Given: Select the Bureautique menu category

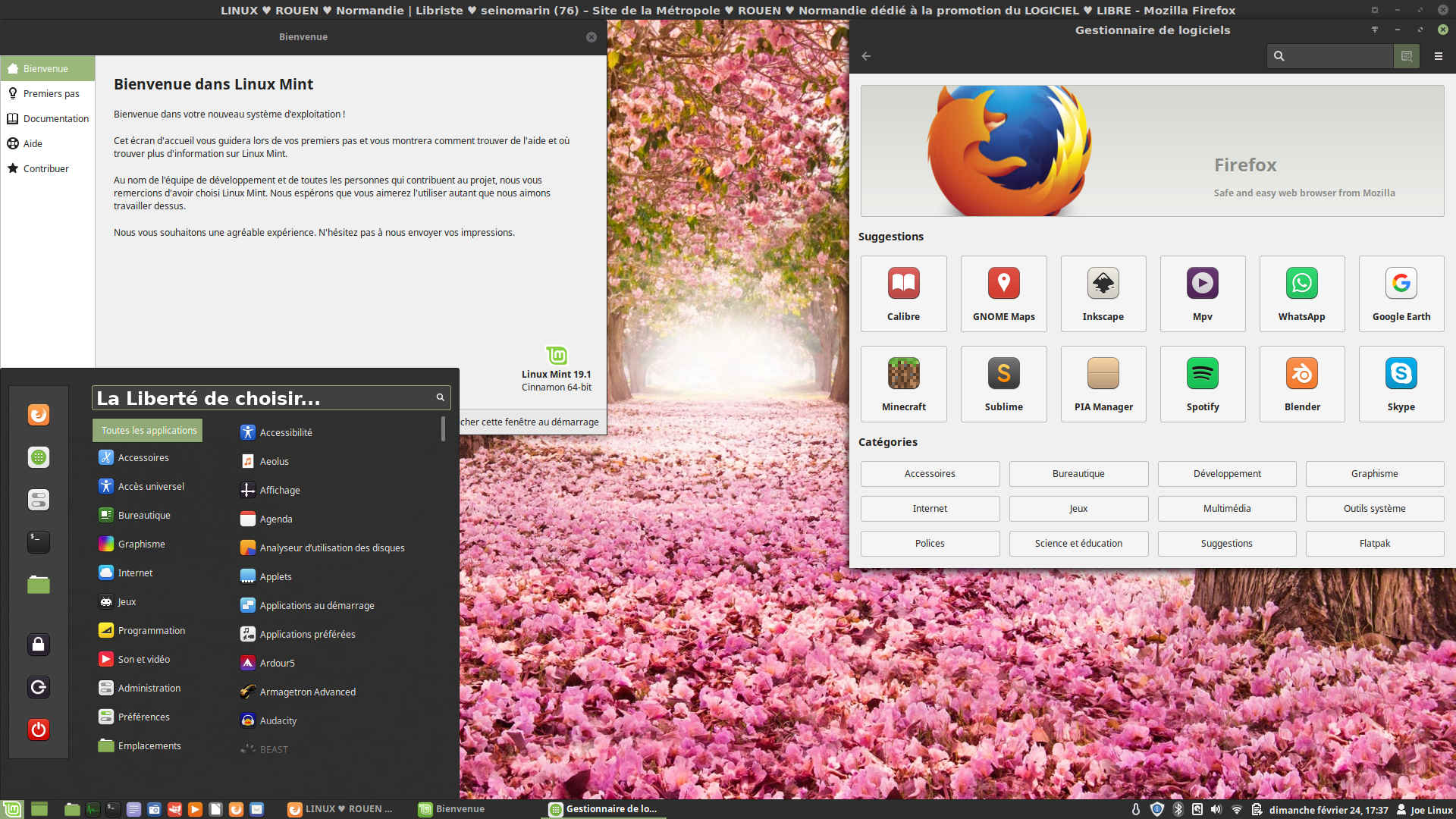Looking at the screenshot, I should click(144, 515).
